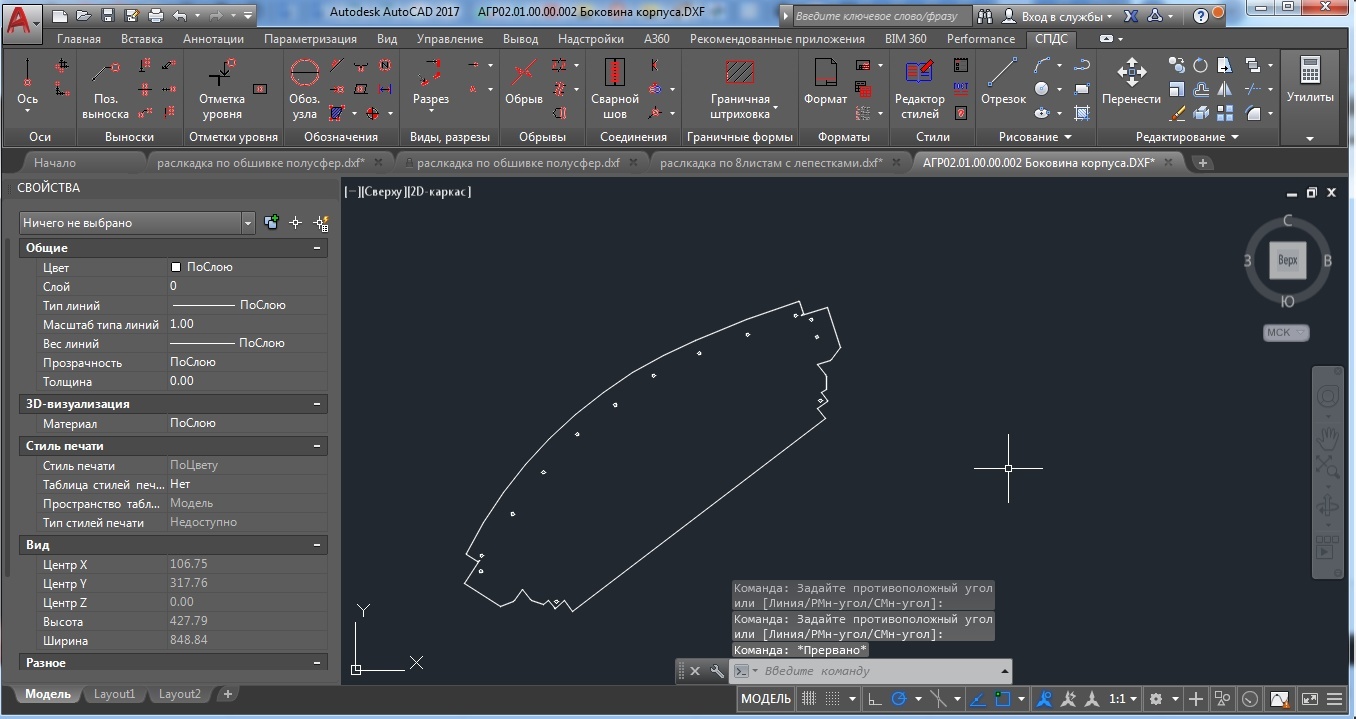Toggle object snap tracking in status bar
Screen dimensions: 1356x719
(978, 699)
